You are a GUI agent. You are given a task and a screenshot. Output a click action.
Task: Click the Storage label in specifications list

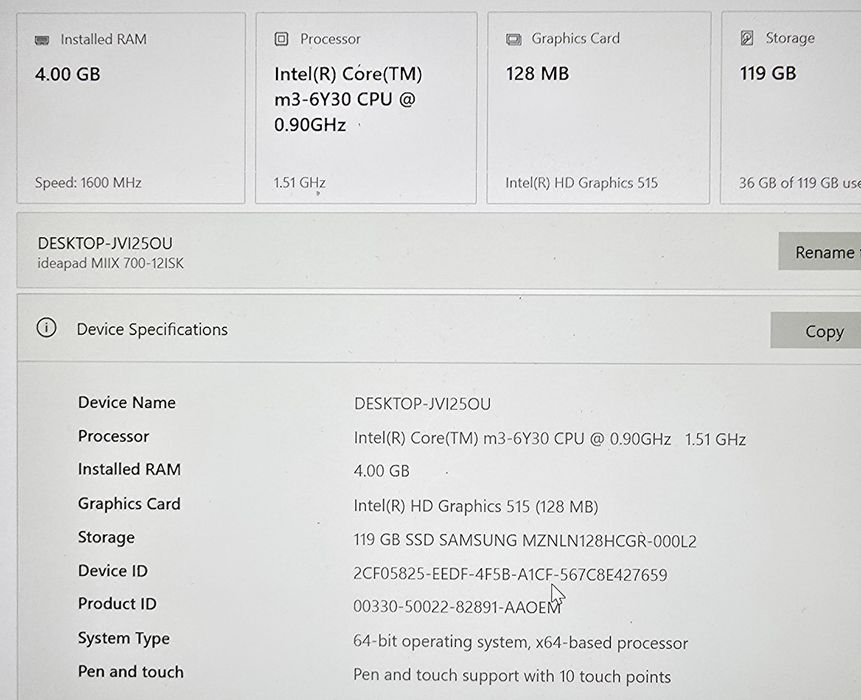[106, 537]
